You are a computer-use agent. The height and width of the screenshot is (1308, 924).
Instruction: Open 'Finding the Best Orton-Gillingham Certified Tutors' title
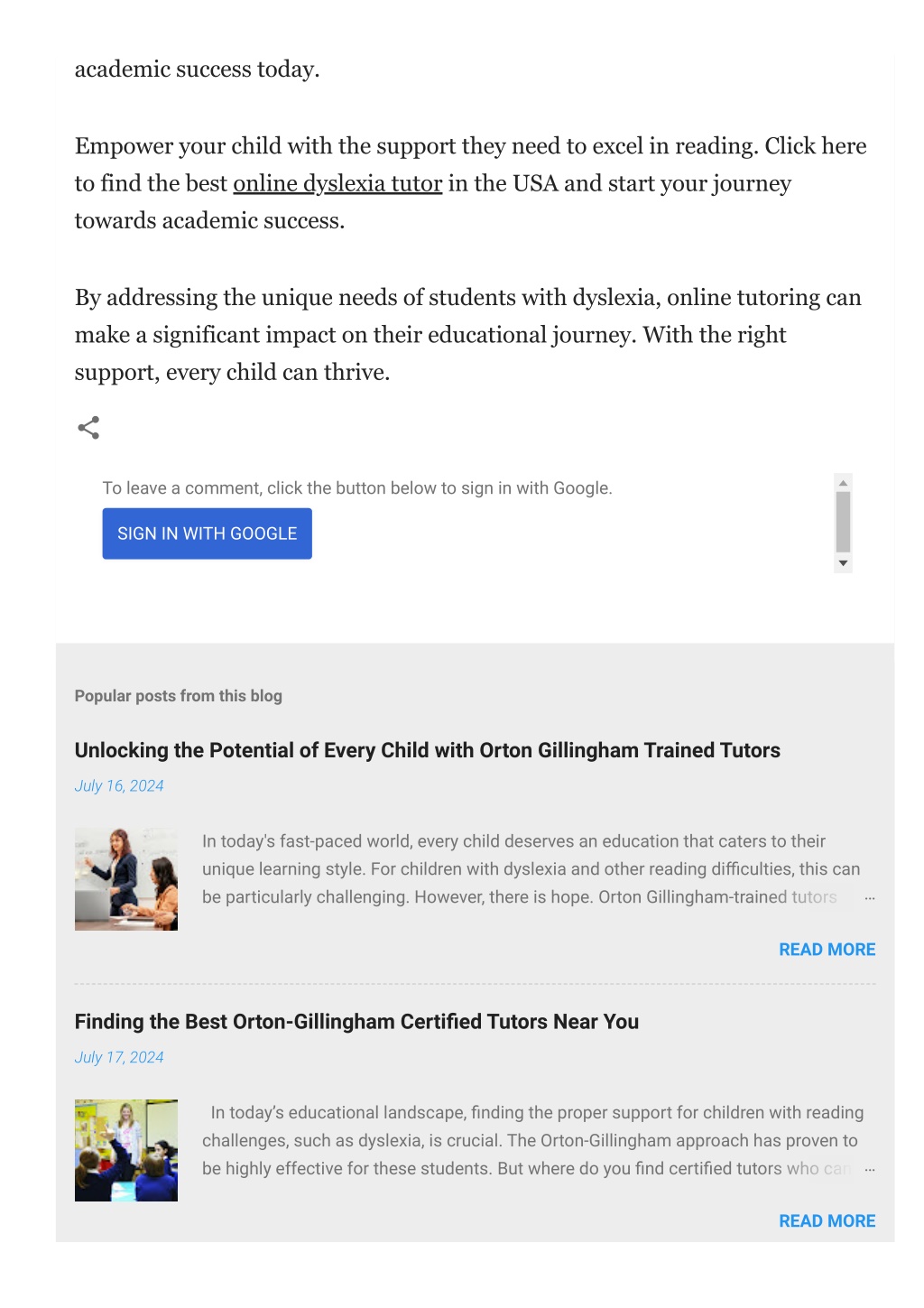(356, 1022)
